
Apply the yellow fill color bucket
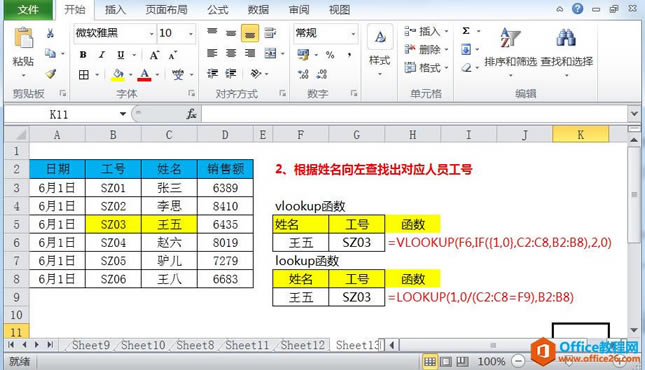point(118,74)
